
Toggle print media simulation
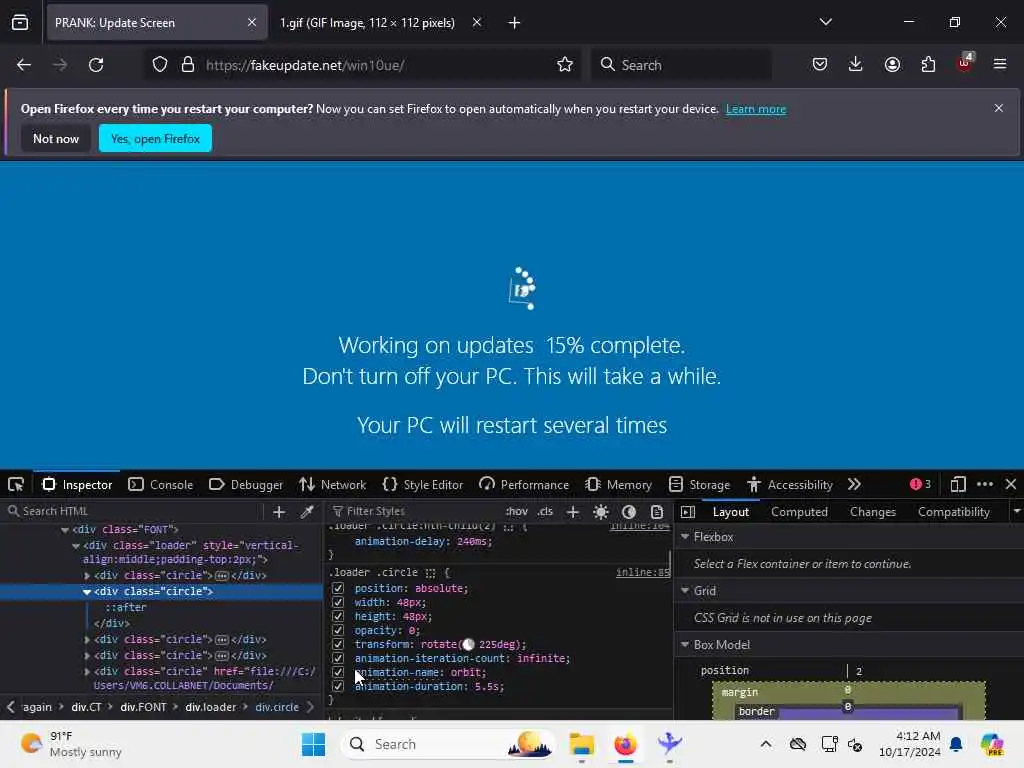(657, 512)
